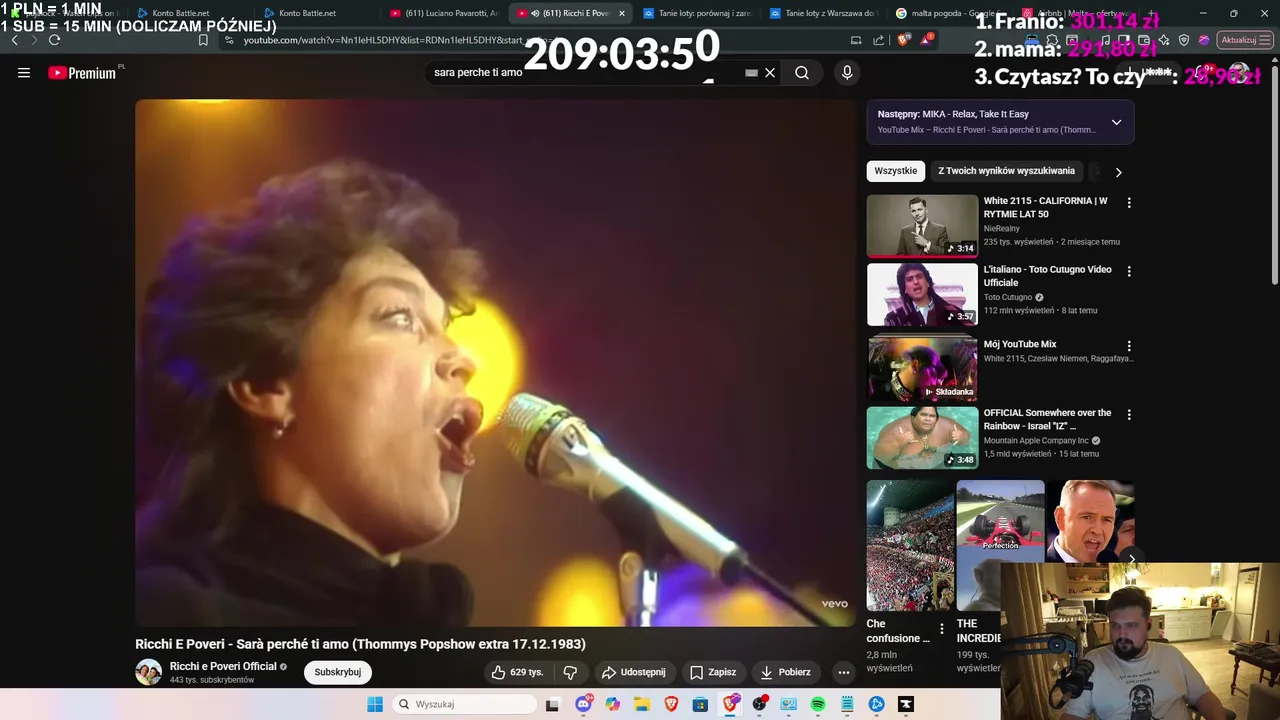Expand the next-up MIKA playlist panel

point(1116,122)
